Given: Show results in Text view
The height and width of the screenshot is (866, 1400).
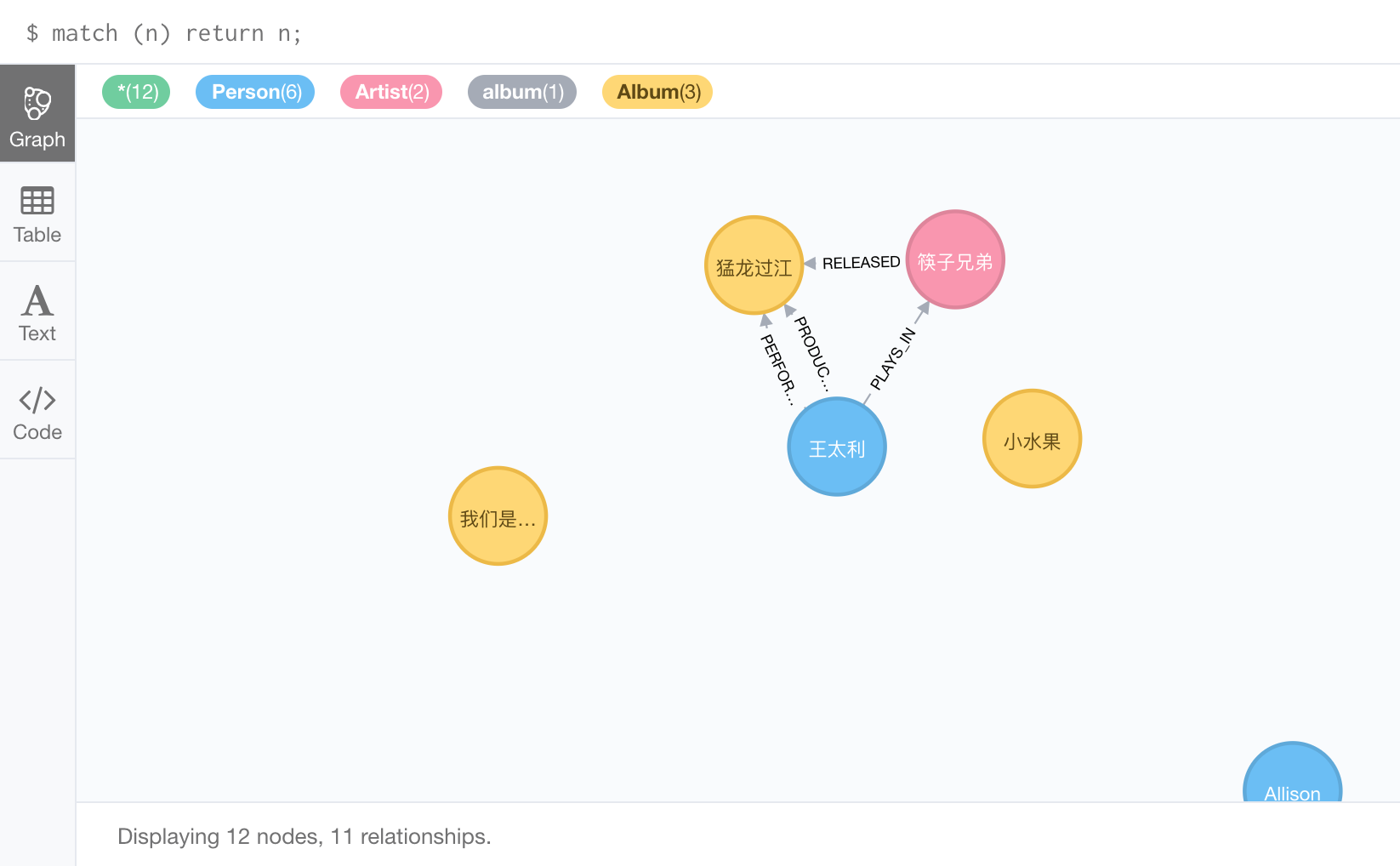Looking at the screenshot, I should [37, 311].
